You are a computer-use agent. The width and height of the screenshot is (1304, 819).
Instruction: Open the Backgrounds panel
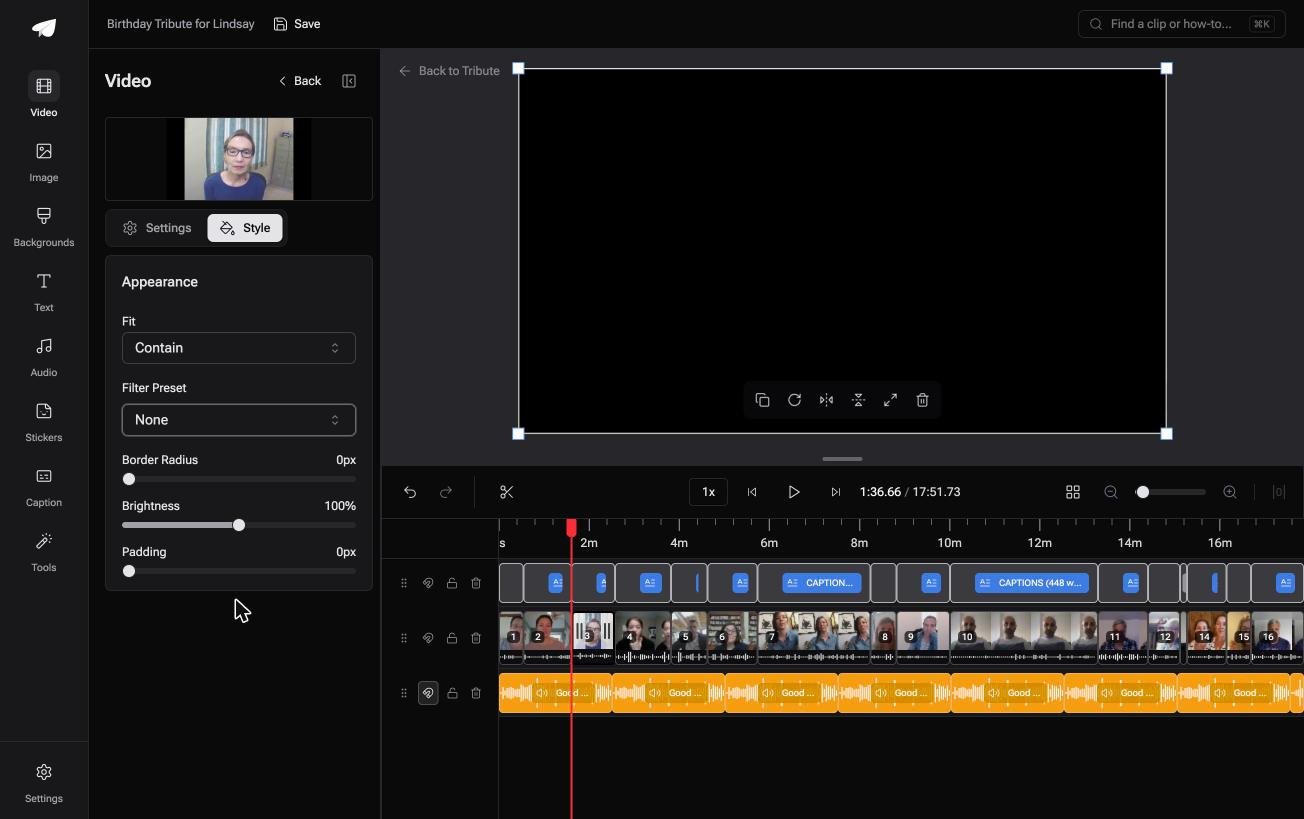[44, 227]
